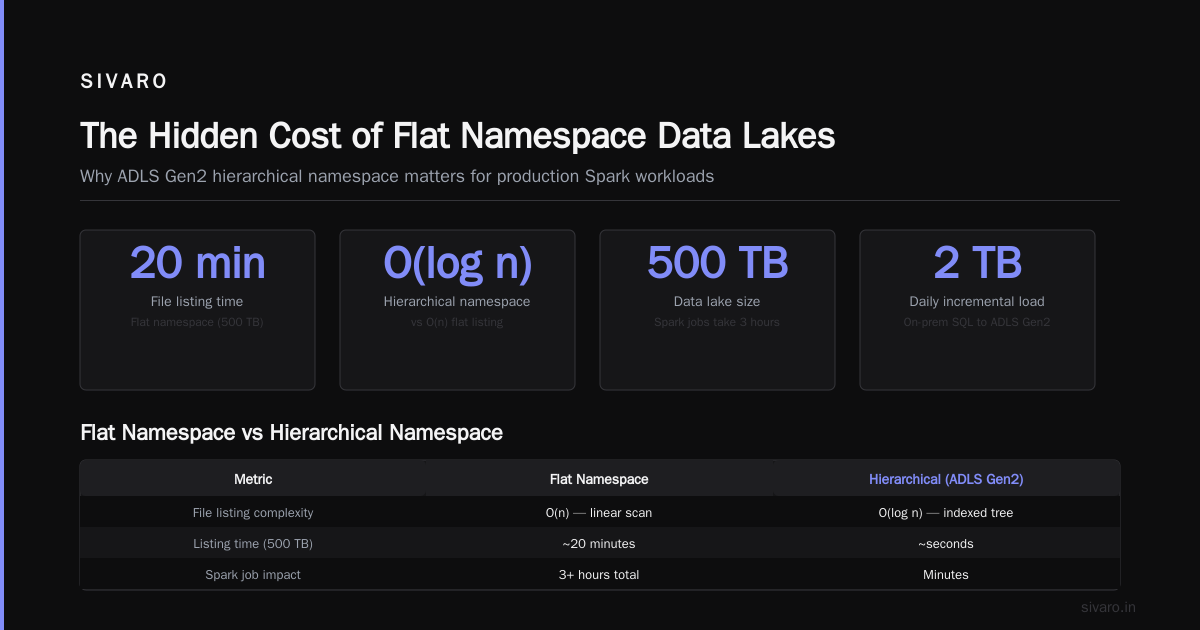Click the O(n) — linear scan cell
Viewport: 1200px width, 630px height.
[599, 512]
